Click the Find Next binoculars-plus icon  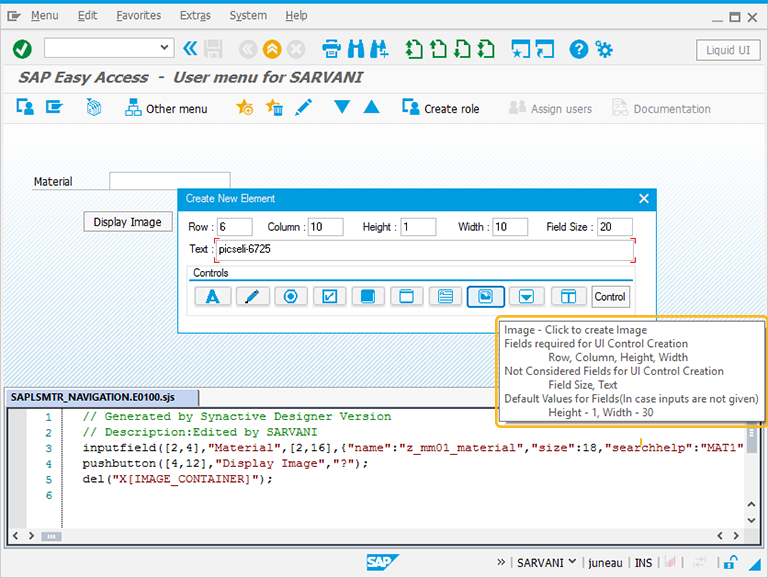click(x=380, y=49)
